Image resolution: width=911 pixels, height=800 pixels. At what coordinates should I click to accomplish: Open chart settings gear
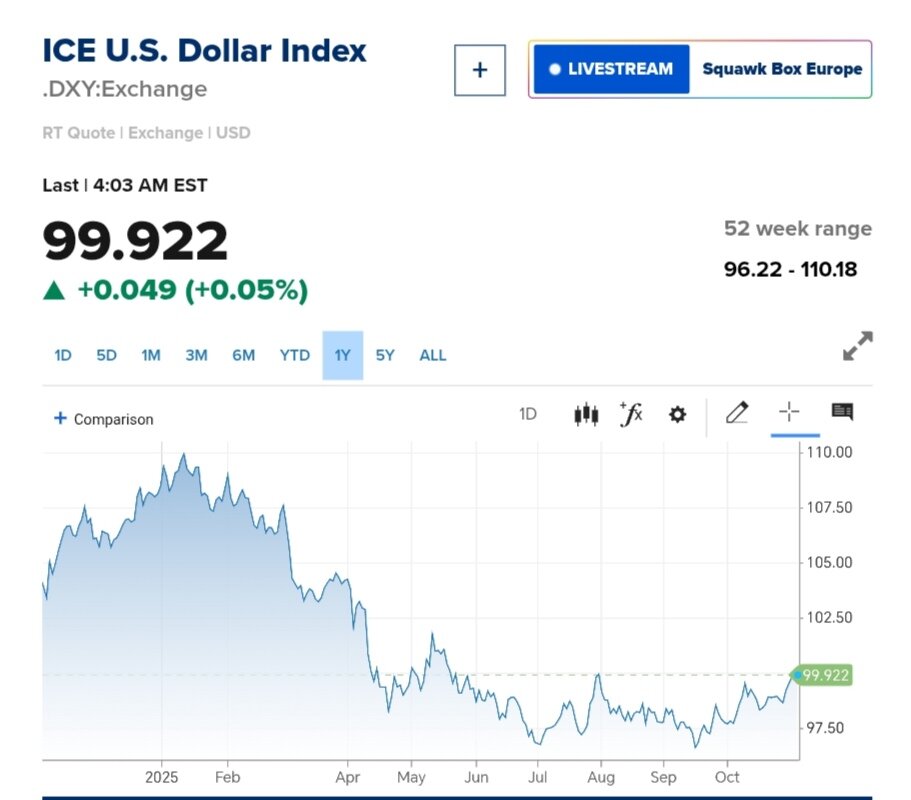click(x=677, y=414)
